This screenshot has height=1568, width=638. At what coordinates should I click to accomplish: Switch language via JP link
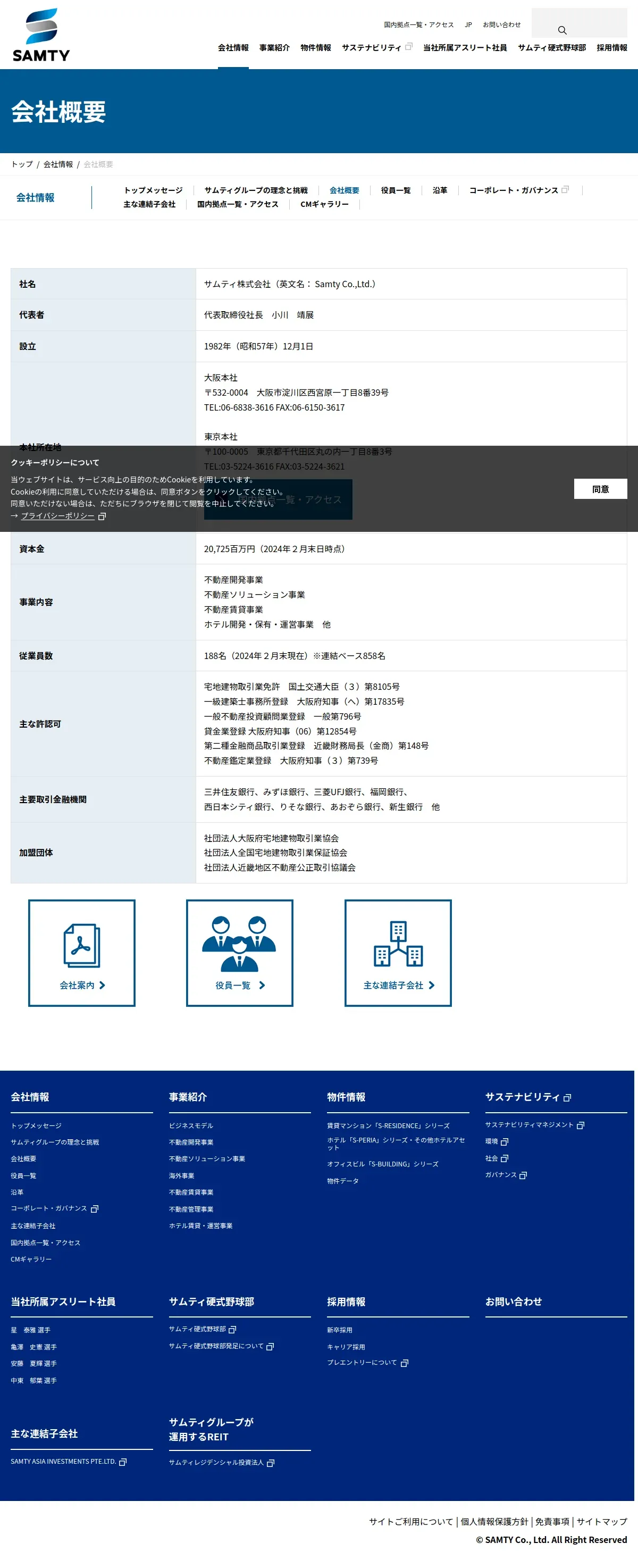pyautogui.click(x=468, y=25)
